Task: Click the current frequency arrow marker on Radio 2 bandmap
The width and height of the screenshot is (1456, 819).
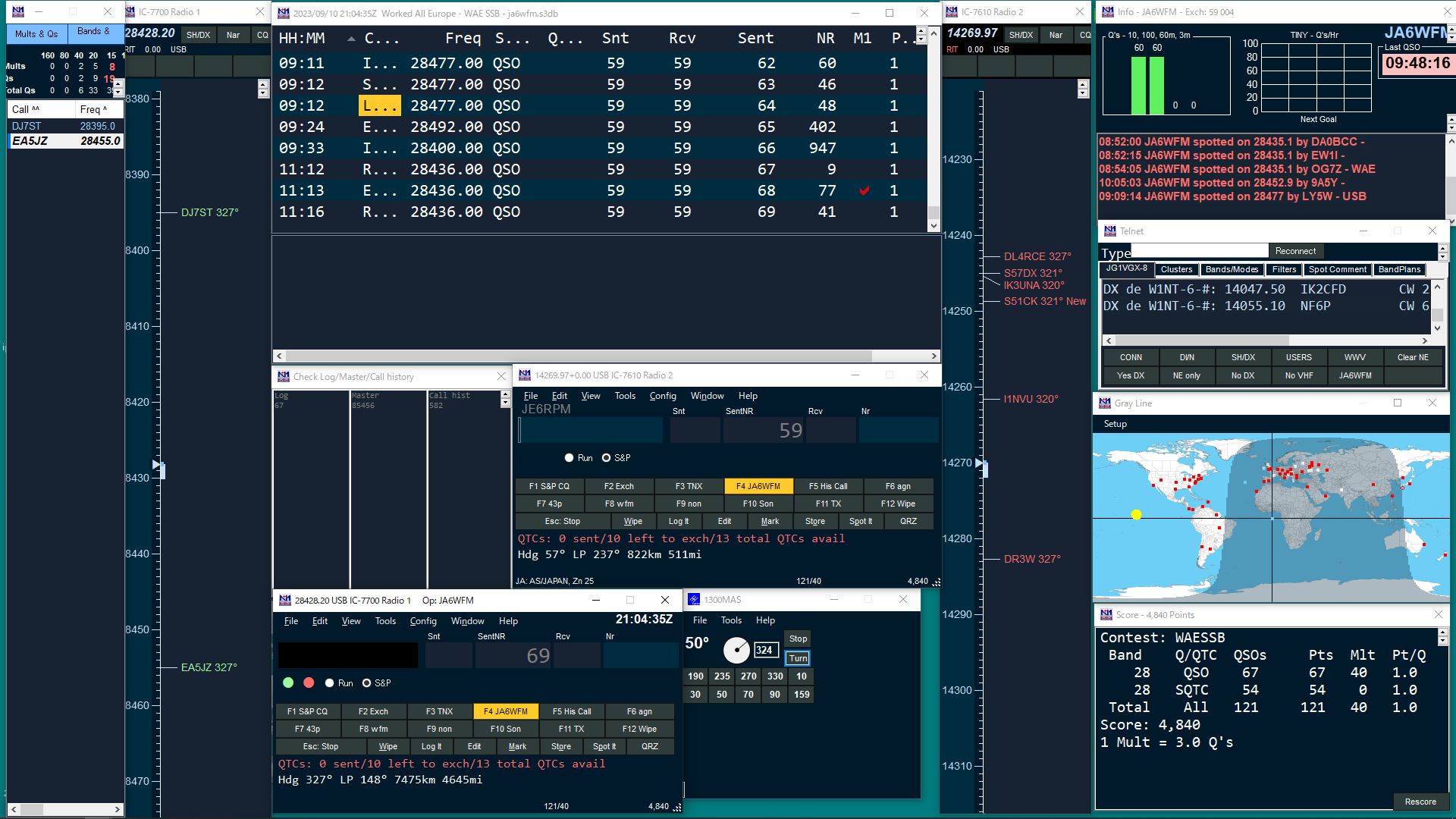Action: click(981, 463)
